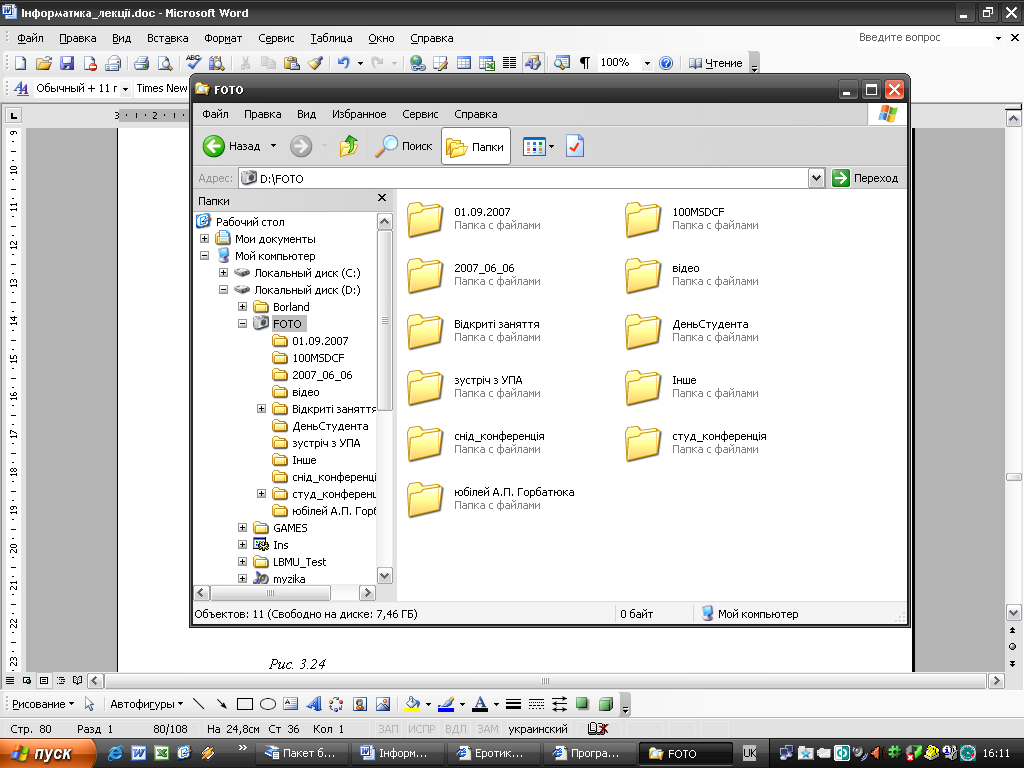Toggle ЗАП indicator in Word status bar
This screenshot has width=1024, height=768.
[x=388, y=729]
